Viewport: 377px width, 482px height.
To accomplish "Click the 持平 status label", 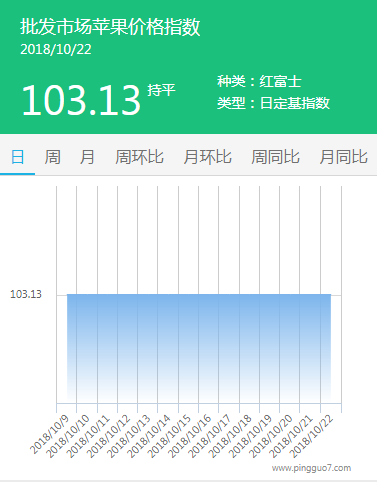I will (x=161, y=90).
